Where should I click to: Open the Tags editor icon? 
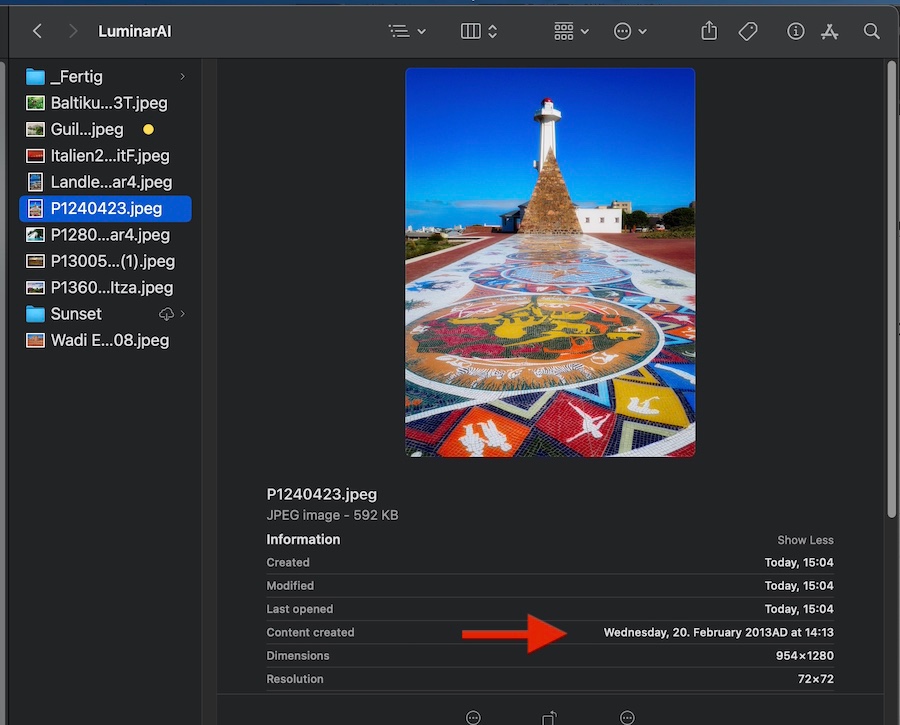tap(748, 31)
